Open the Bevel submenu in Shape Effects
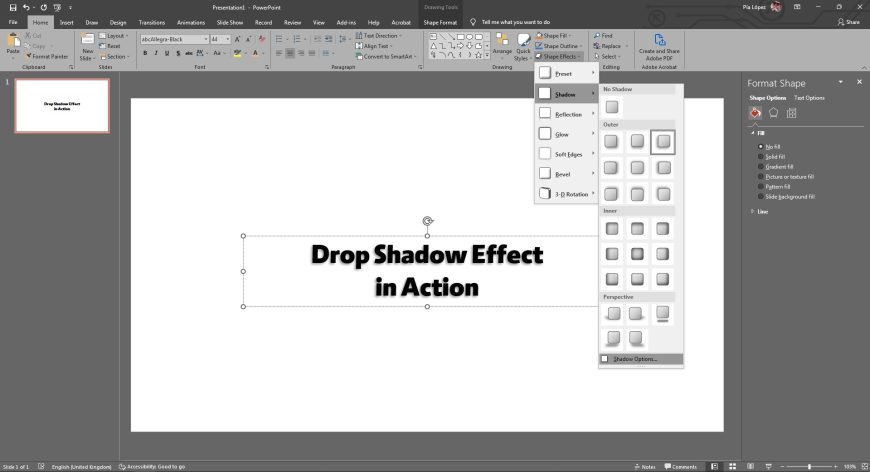Image resolution: width=870 pixels, height=472 pixels. point(566,174)
